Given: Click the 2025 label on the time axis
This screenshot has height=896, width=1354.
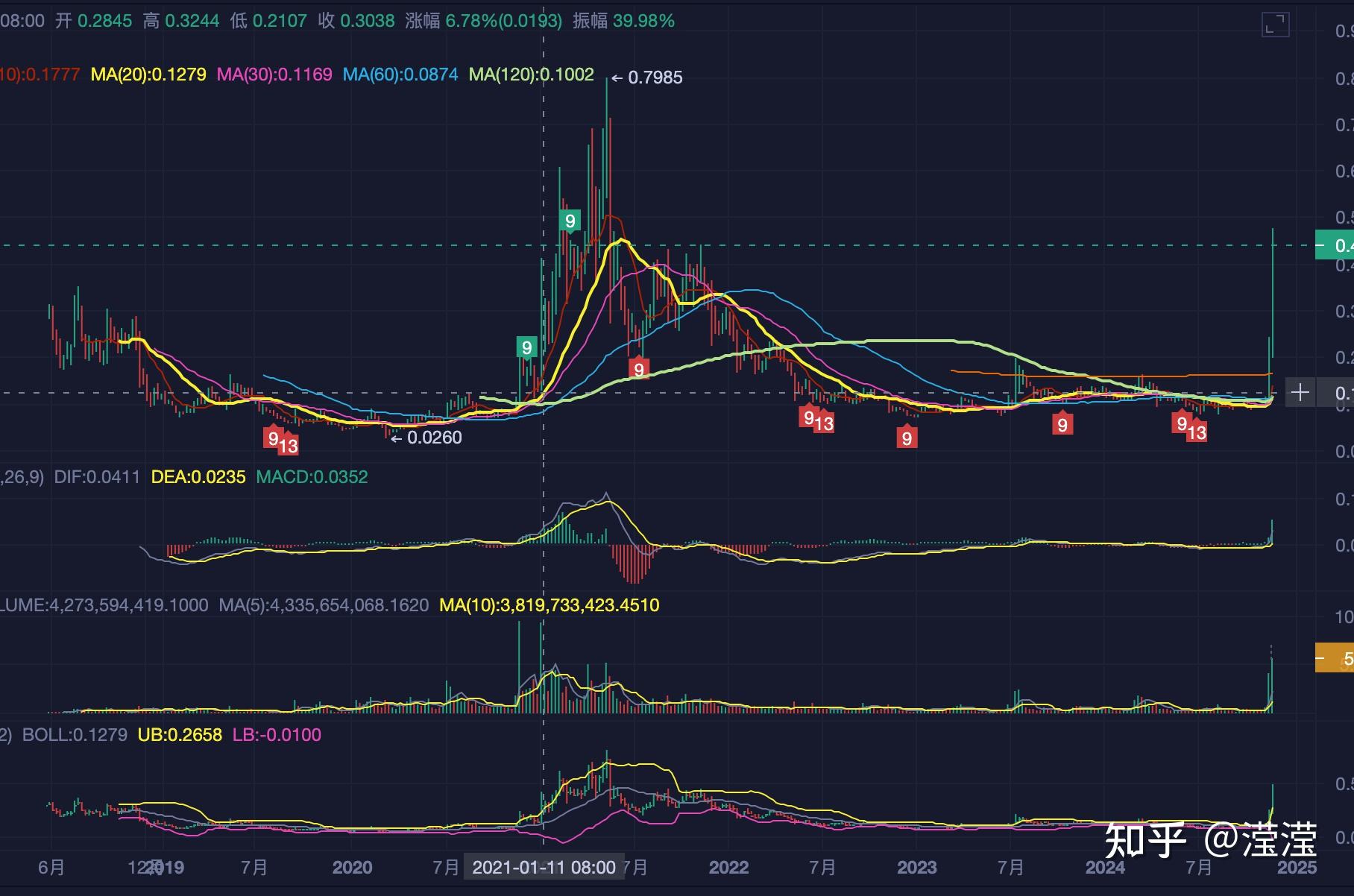Looking at the screenshot, I should [x=1296, y=867].
